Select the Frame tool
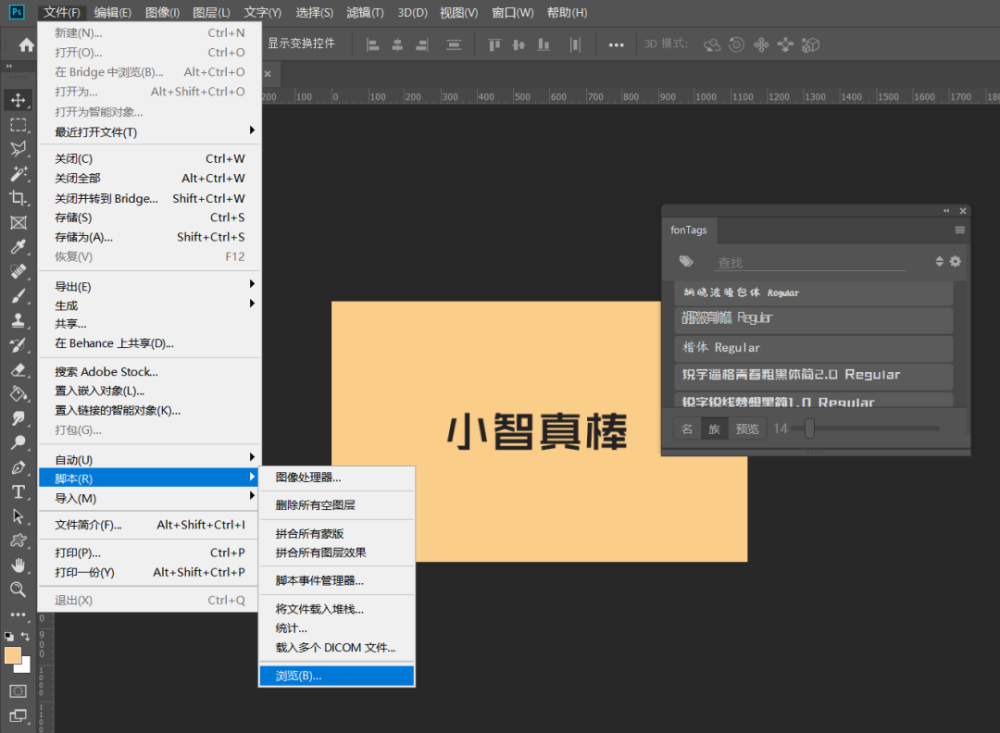 (18, 222)
